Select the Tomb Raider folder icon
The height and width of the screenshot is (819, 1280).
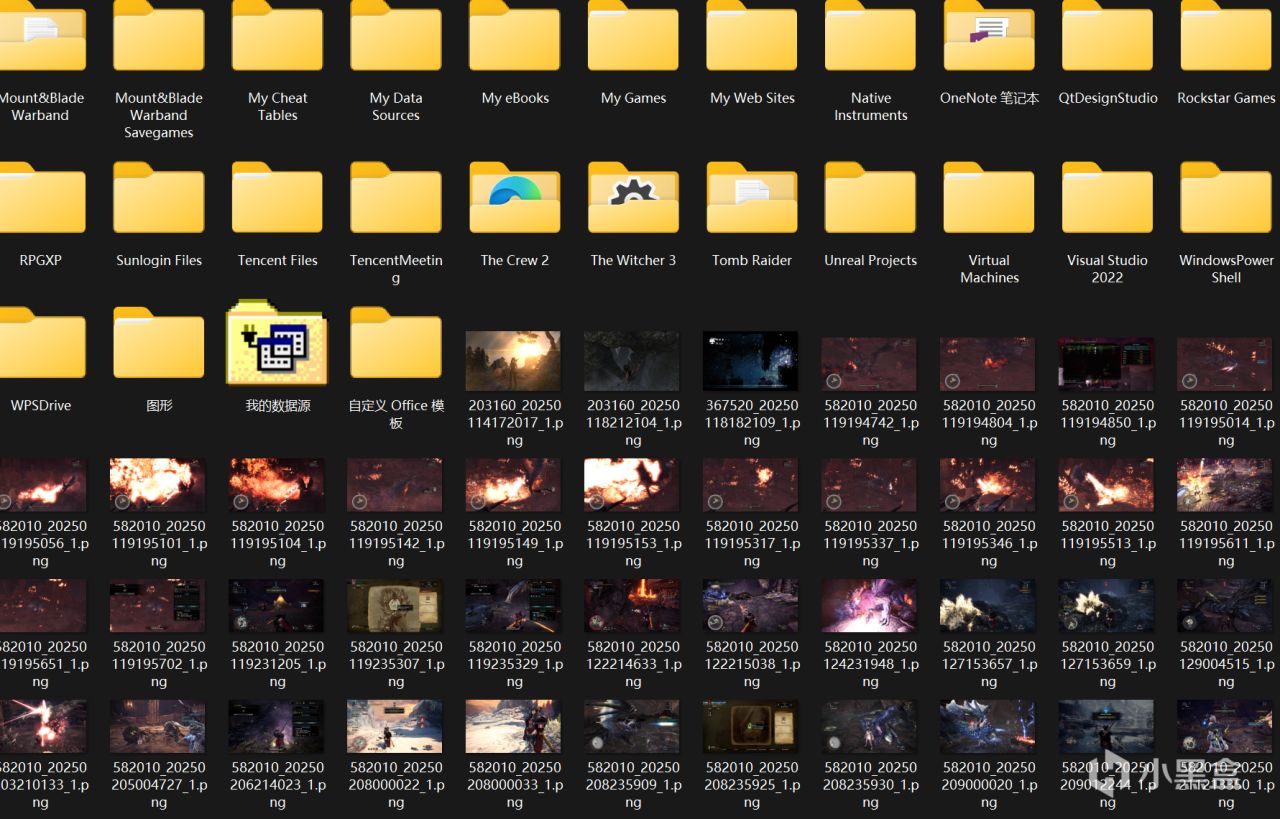pos(752,198)
